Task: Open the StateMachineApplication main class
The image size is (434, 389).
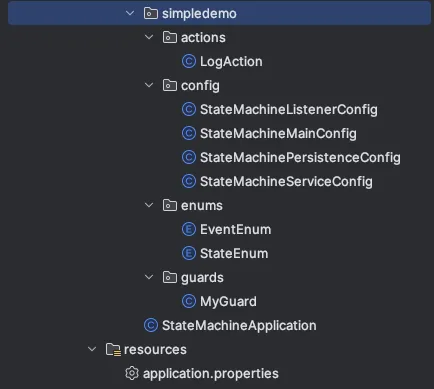Action: coord(239,326)
